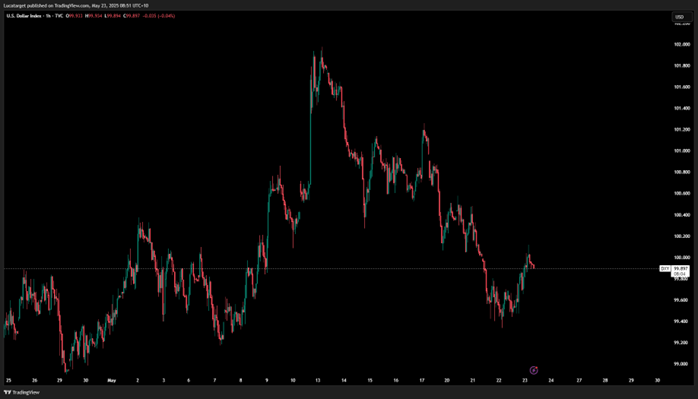The width and height of the screenshot is (698, 399).
Task: Click the 15 date label on the time axis
Action: (370, 381)
